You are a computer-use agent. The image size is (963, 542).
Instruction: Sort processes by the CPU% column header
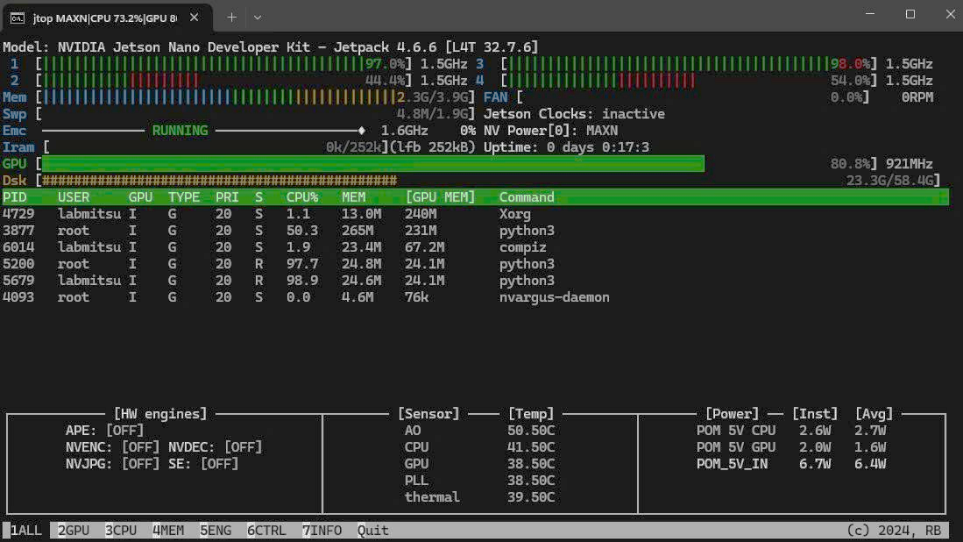coord(301,197)
